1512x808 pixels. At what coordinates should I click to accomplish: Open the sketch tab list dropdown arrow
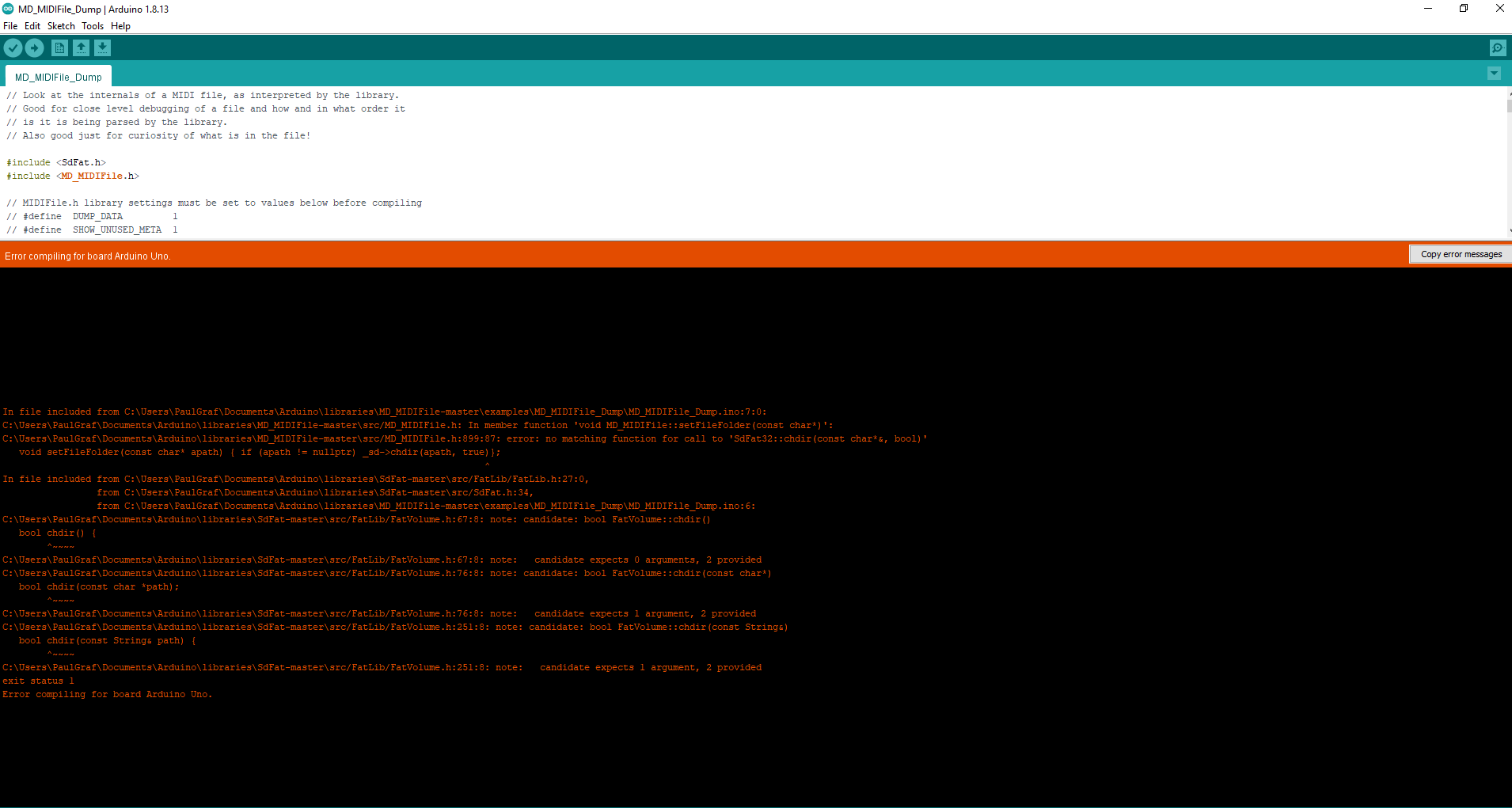(x=1494, y=73)
